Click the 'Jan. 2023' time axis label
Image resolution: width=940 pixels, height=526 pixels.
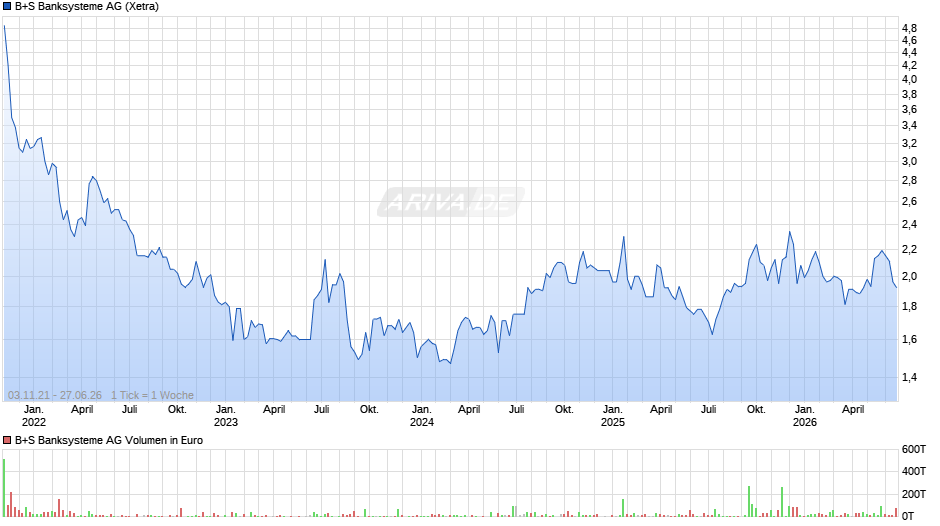click(x=225, y=416)
